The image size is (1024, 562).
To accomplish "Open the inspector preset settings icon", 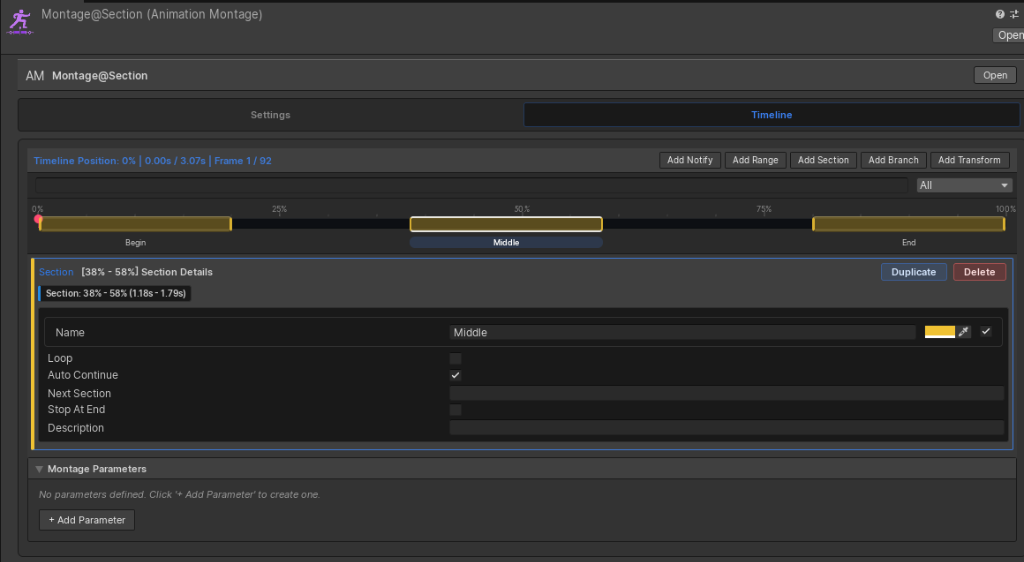I will tap(1014, 14).
